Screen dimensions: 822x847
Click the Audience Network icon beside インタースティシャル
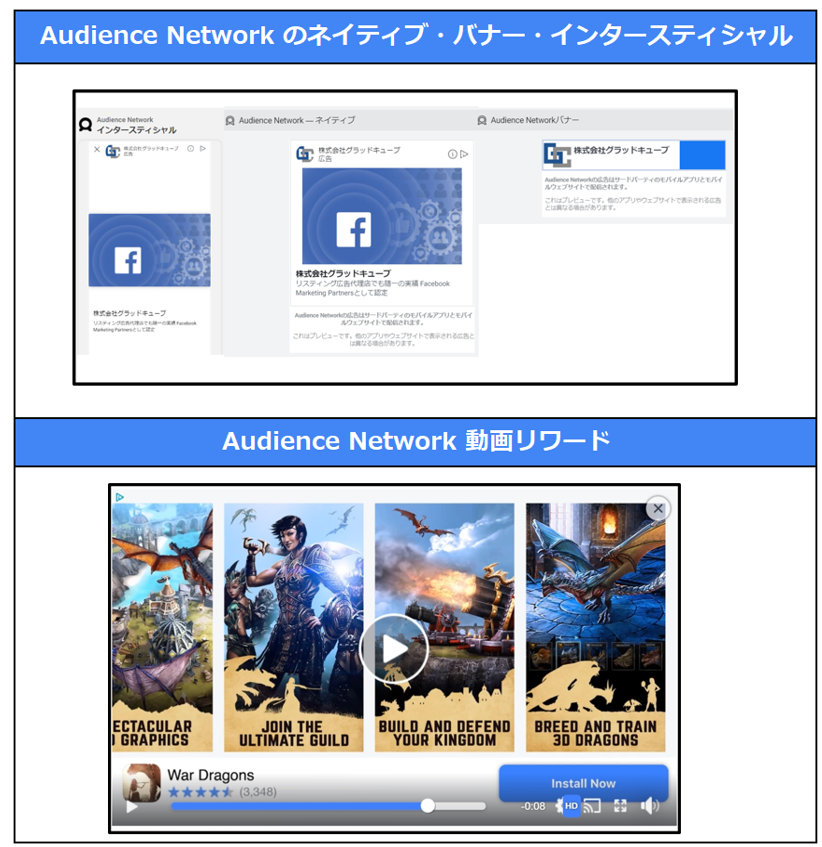click(85, 125)
